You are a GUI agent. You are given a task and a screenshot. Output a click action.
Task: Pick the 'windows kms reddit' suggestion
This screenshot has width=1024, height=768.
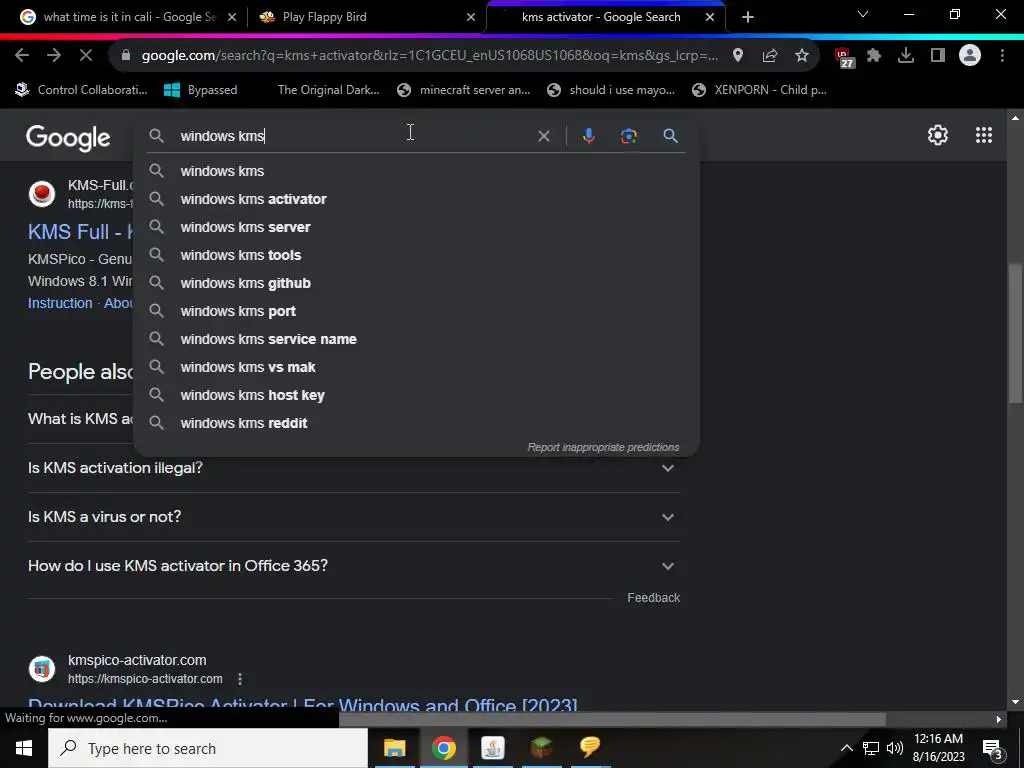click(x=417, y=424)
